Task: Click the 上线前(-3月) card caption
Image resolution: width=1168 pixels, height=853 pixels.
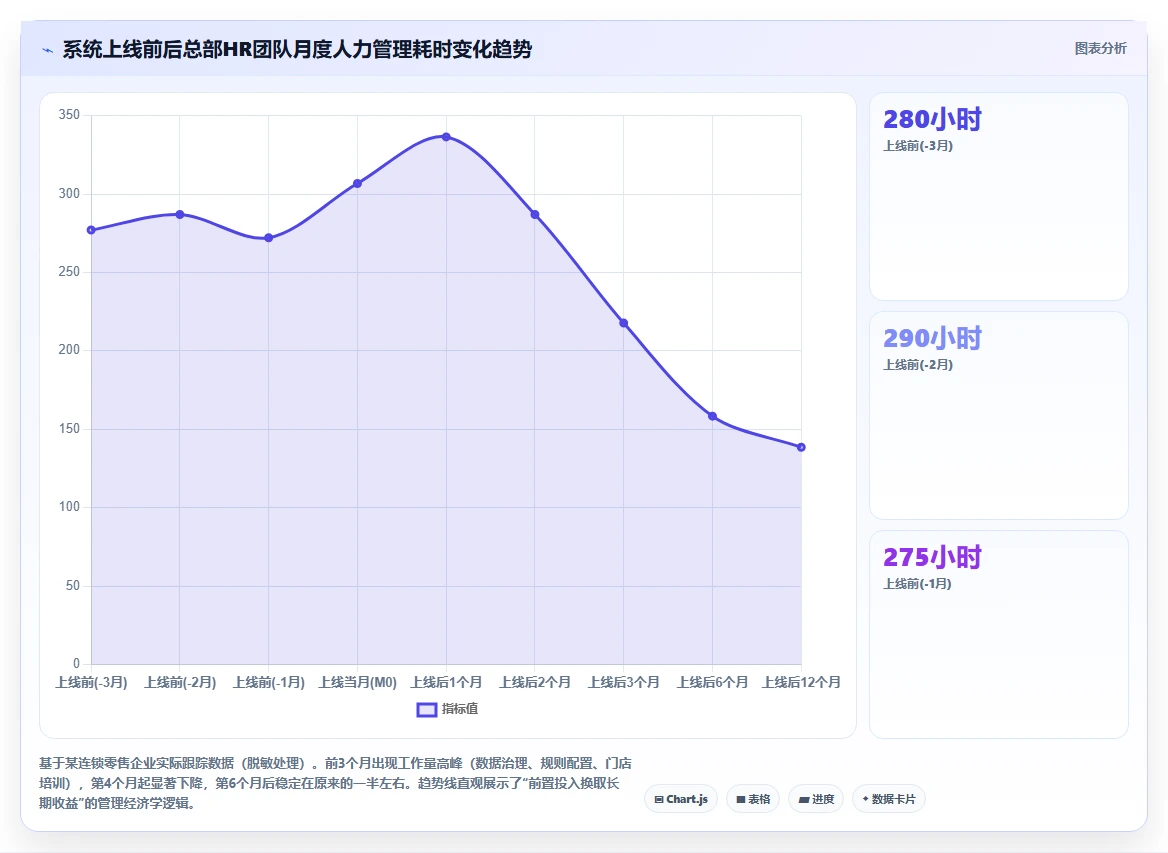Action: (x=918, y=146)
